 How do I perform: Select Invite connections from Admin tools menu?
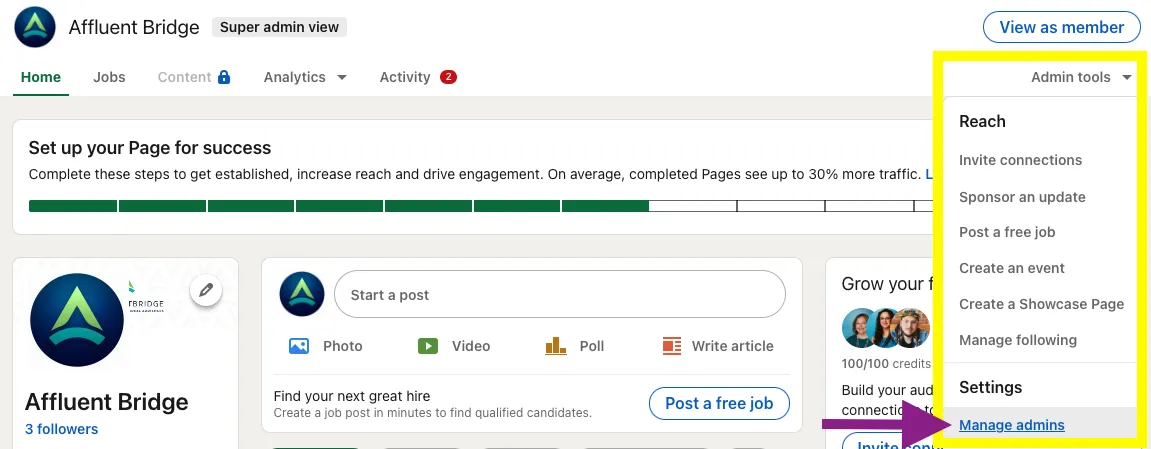(1020, 160)
